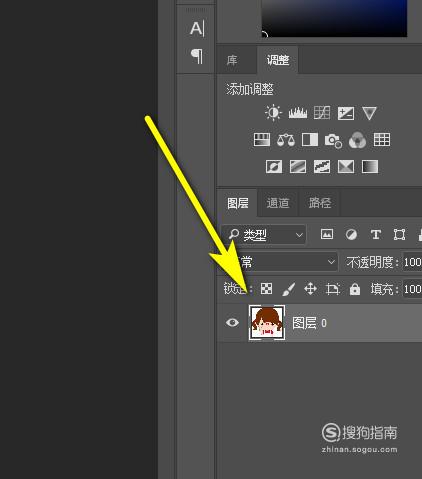
Task: Filter layers by pixel layers
Action: coord(327,234)
